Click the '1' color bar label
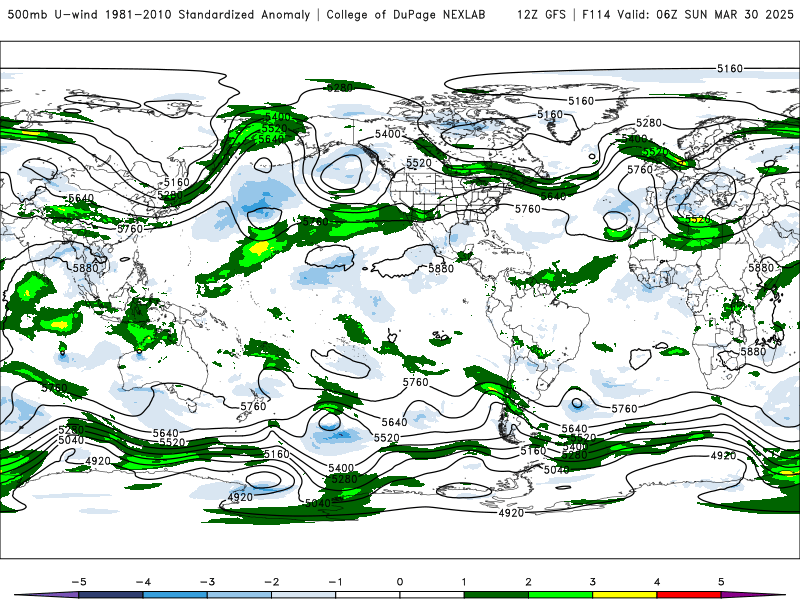 [x=464, y=582]
